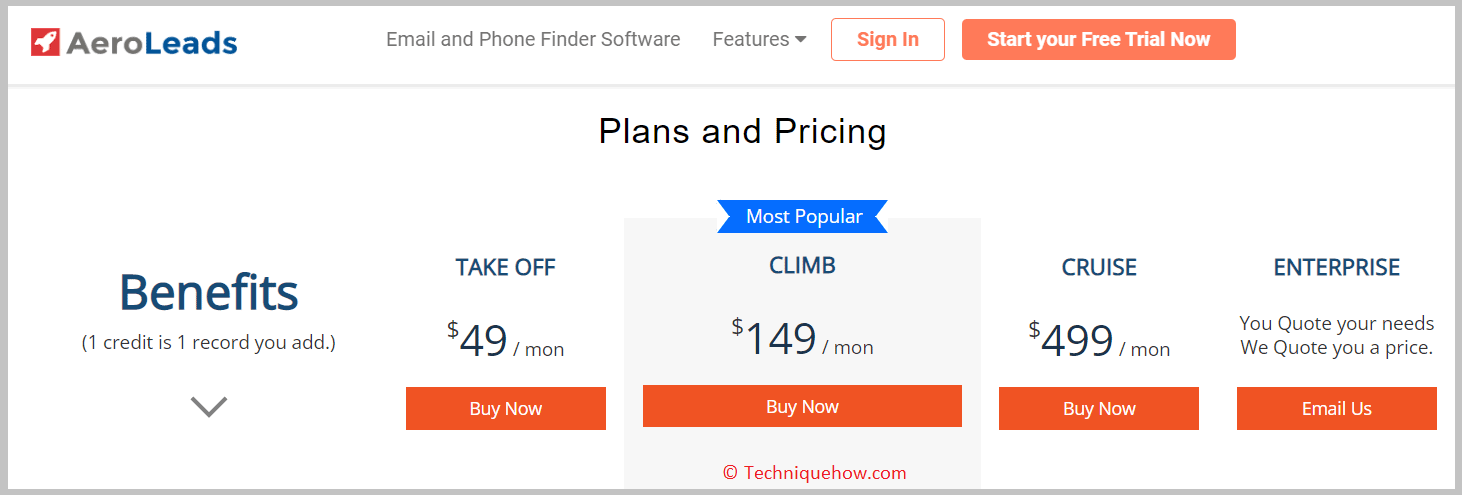Expand Benefits with the down chevron
The width and height of the screenshot is (1462, 495).
coord(209,407)
